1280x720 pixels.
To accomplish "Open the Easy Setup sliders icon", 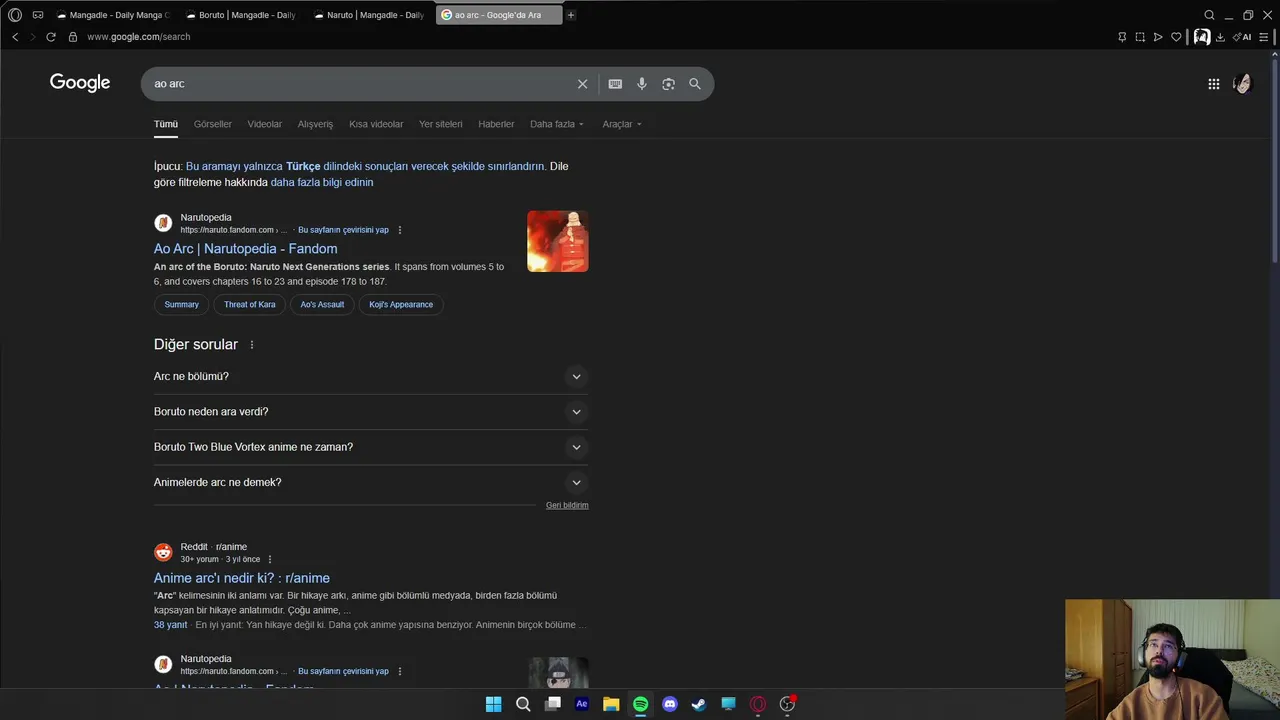I will pyautogui.click(x=1264, y=37).
